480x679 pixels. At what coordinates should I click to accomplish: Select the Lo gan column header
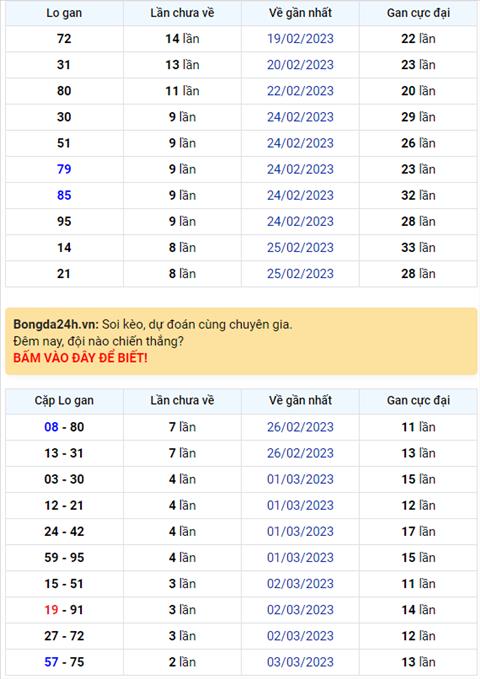64,13
